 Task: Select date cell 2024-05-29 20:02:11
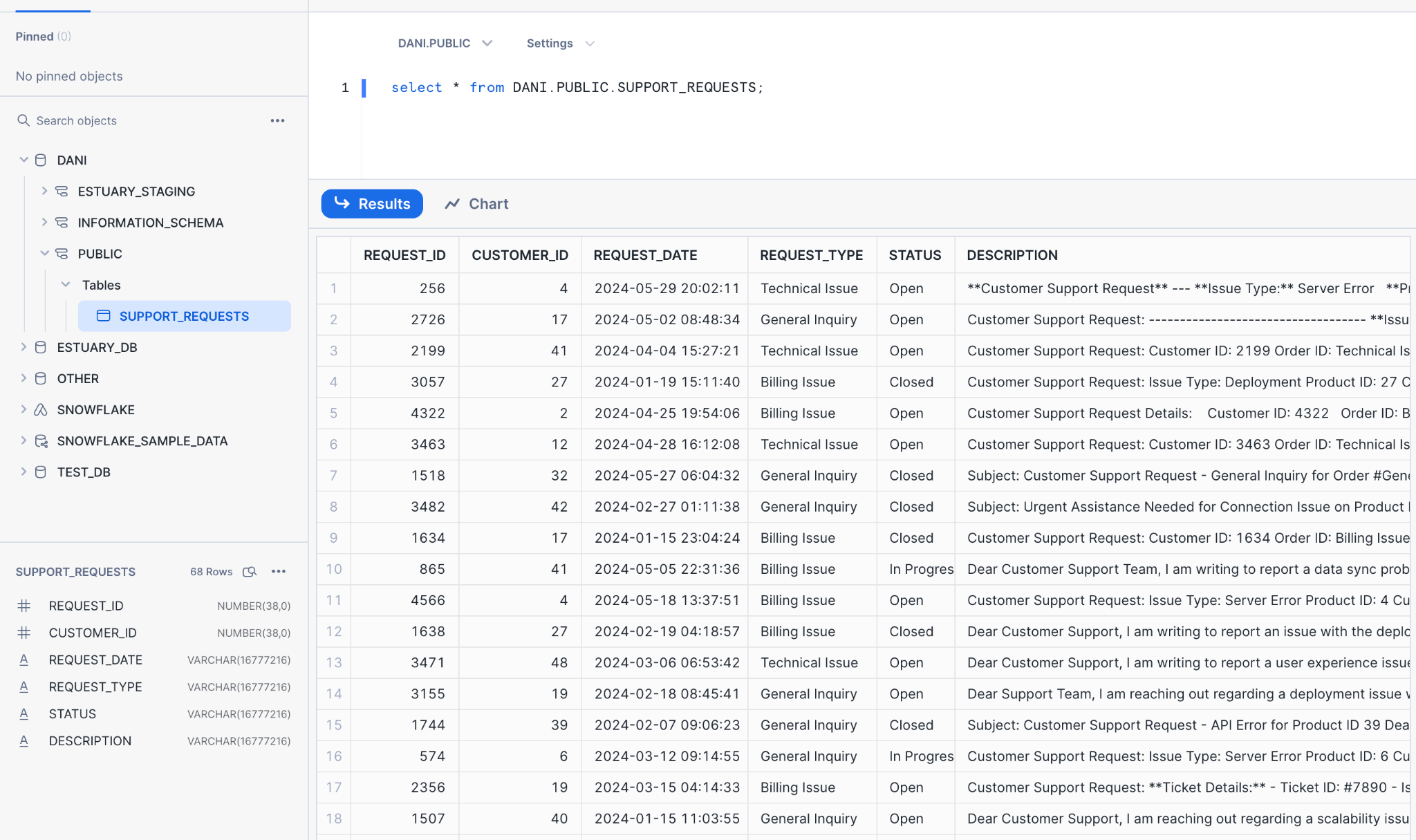tap(664, 288)
